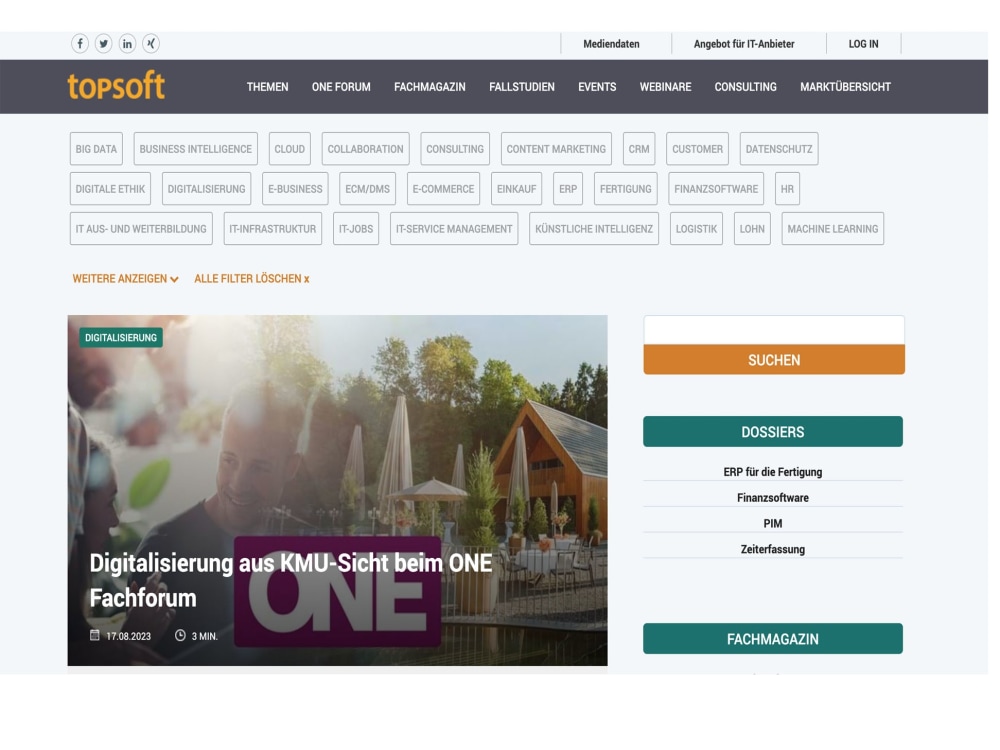Enable the LOGISTIK filter
Image resolution: width=1000 pixels, height=750 pixels.
[696, 228]
